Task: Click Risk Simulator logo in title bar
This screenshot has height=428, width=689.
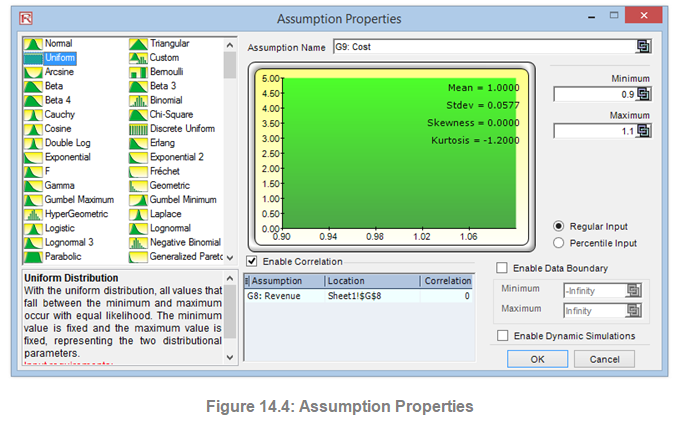Action: tap(26, 18)
